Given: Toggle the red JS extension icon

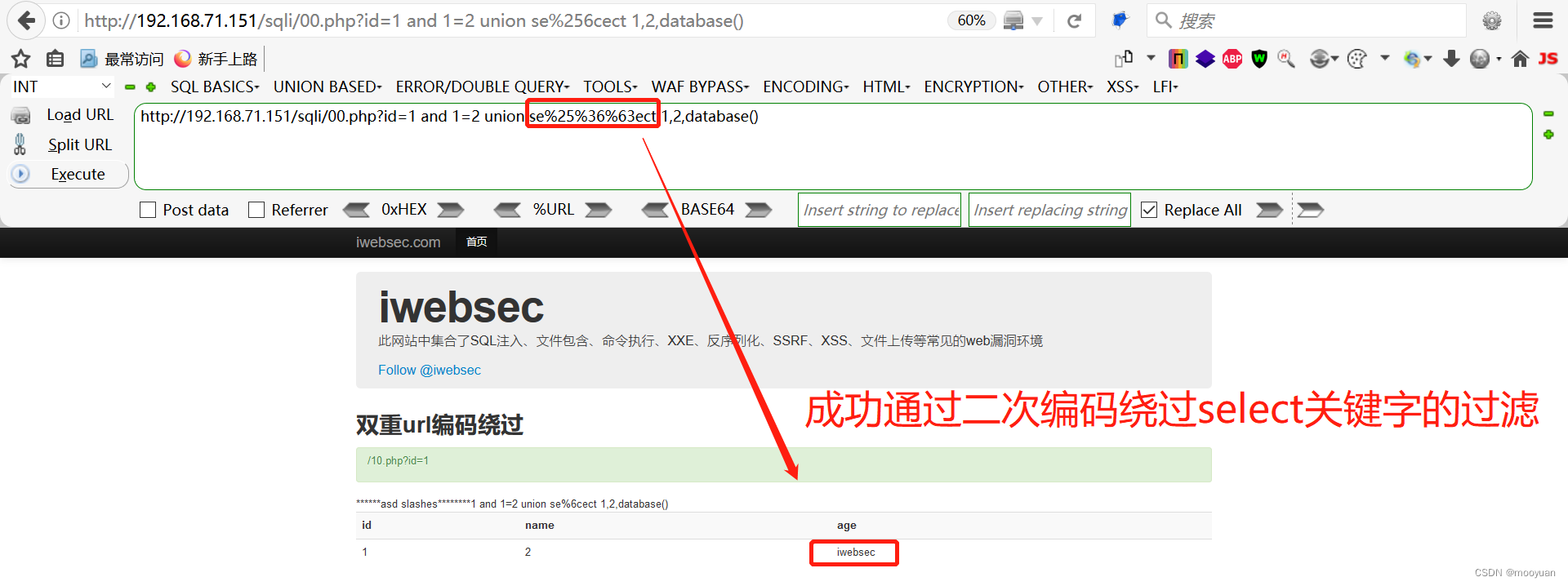Looking at the screenshot, I should point(1548,59).
